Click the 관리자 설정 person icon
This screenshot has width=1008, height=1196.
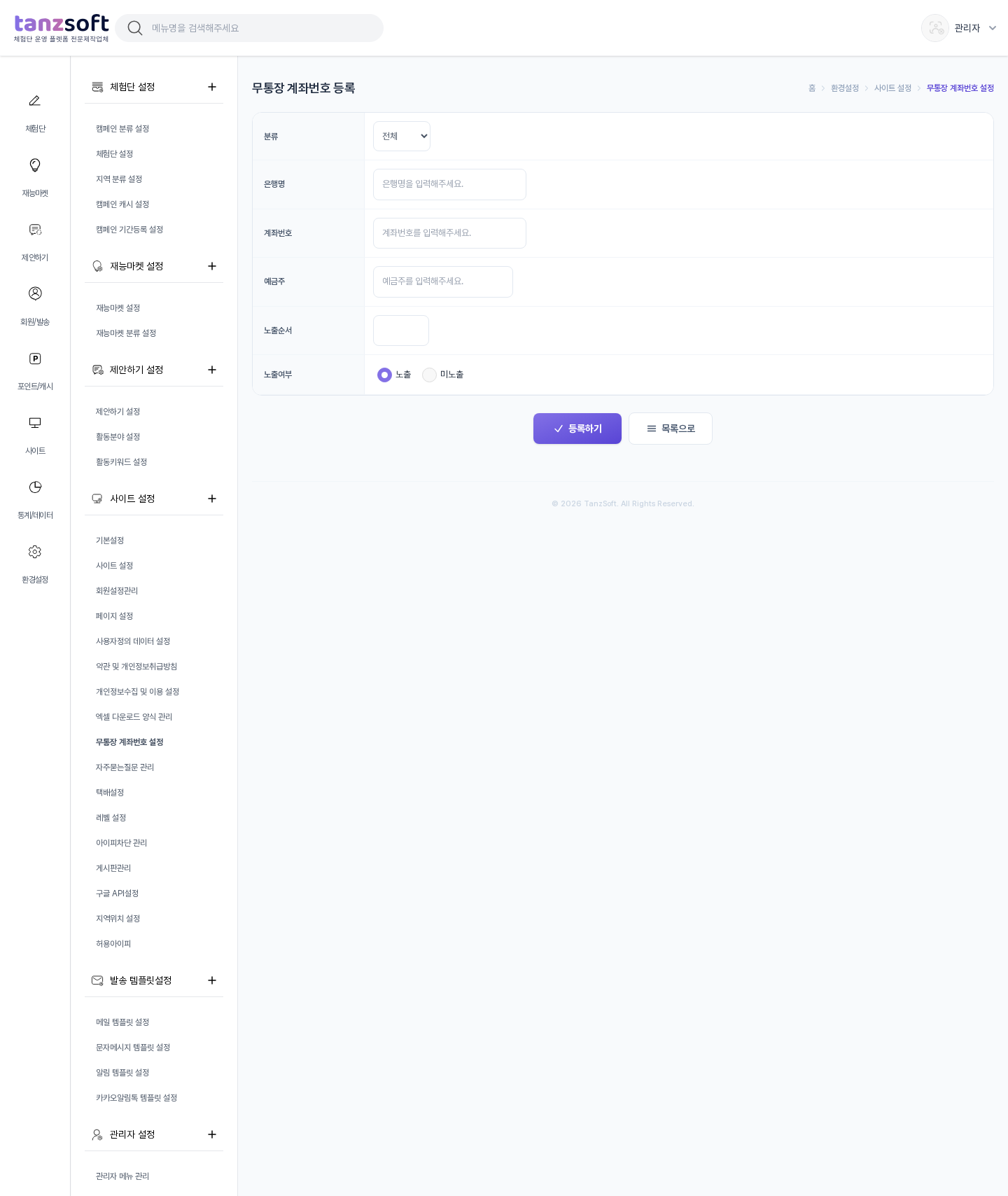pos(97,1134)
